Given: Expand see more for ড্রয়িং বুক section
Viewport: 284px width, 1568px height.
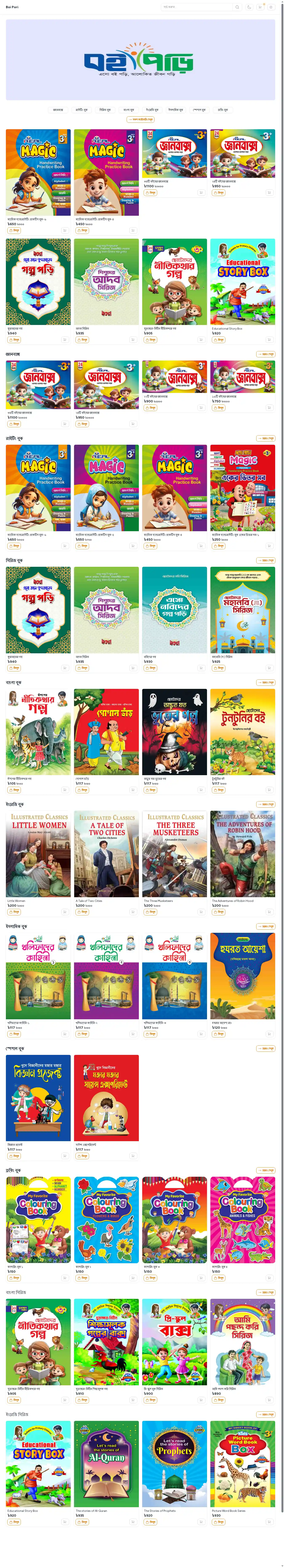Looking at the screenshot, I should click(266, 1170).
